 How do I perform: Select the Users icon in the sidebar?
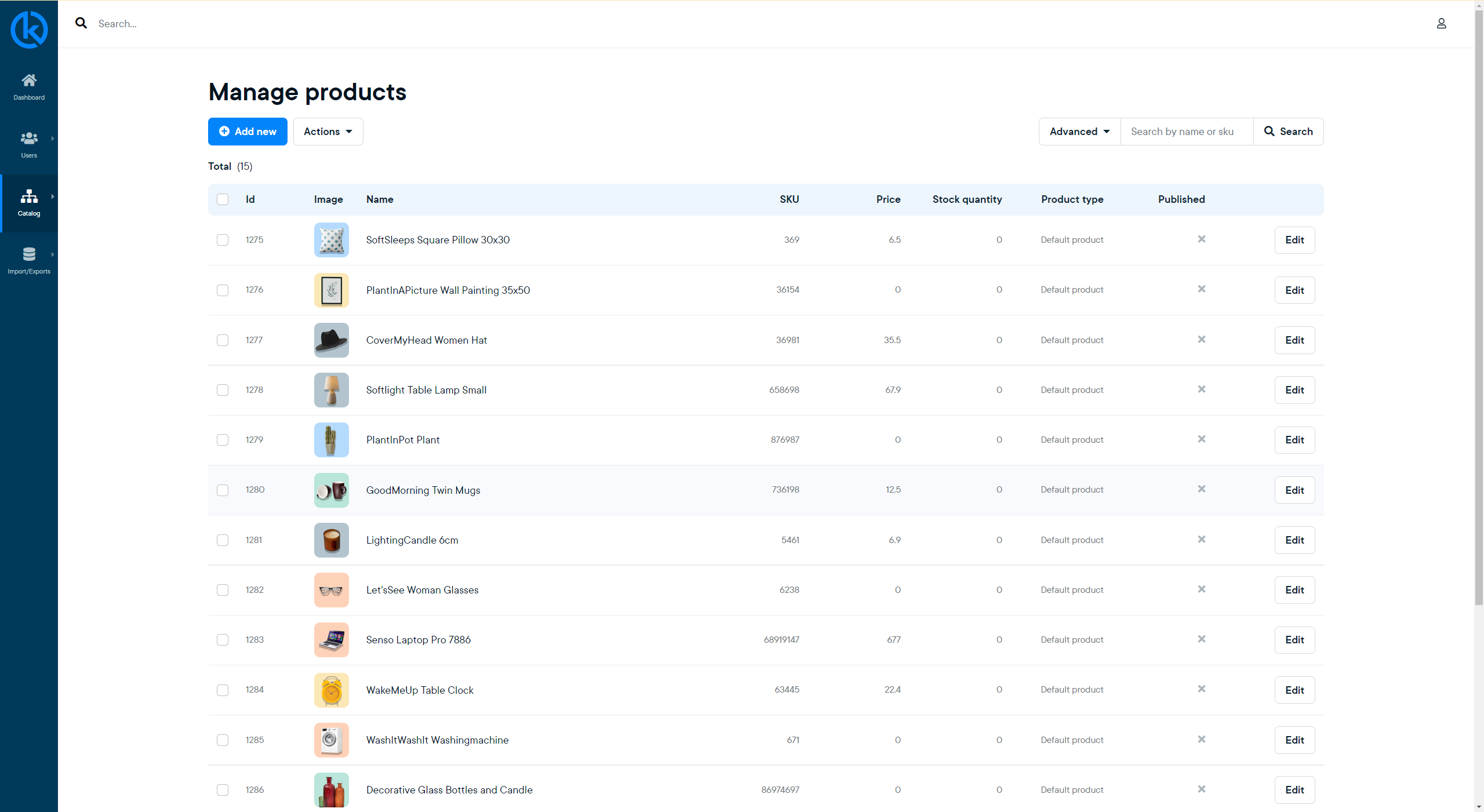pos(29,139)
